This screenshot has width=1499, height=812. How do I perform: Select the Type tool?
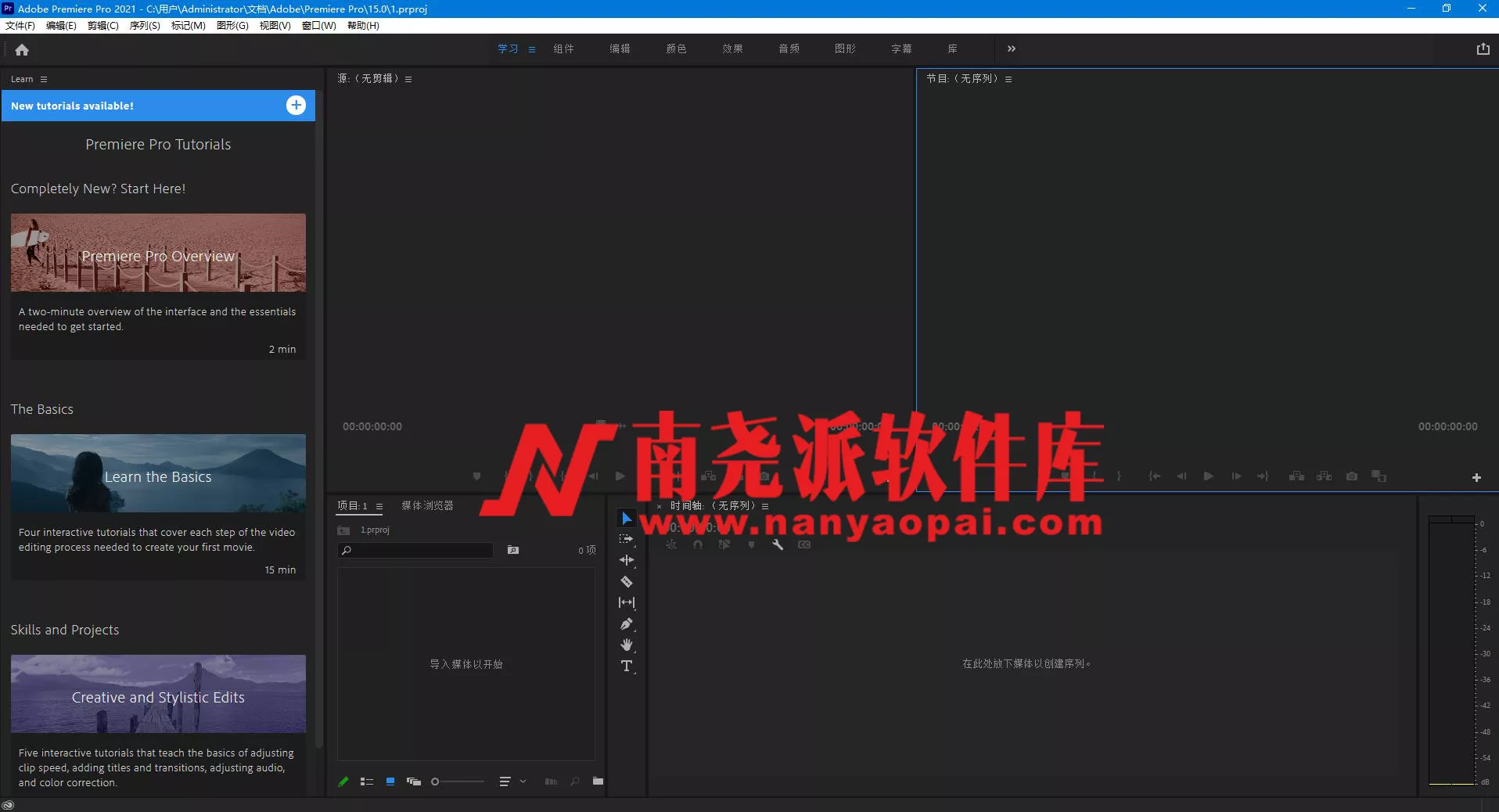626,666
